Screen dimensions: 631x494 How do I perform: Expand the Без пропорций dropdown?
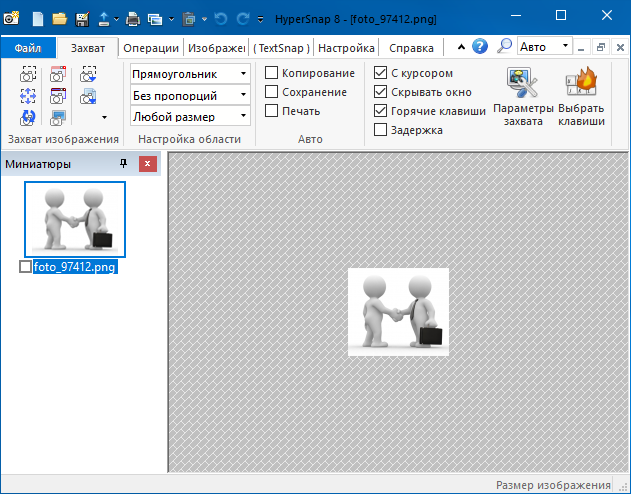pyautogui.click(x=190, y=95)
